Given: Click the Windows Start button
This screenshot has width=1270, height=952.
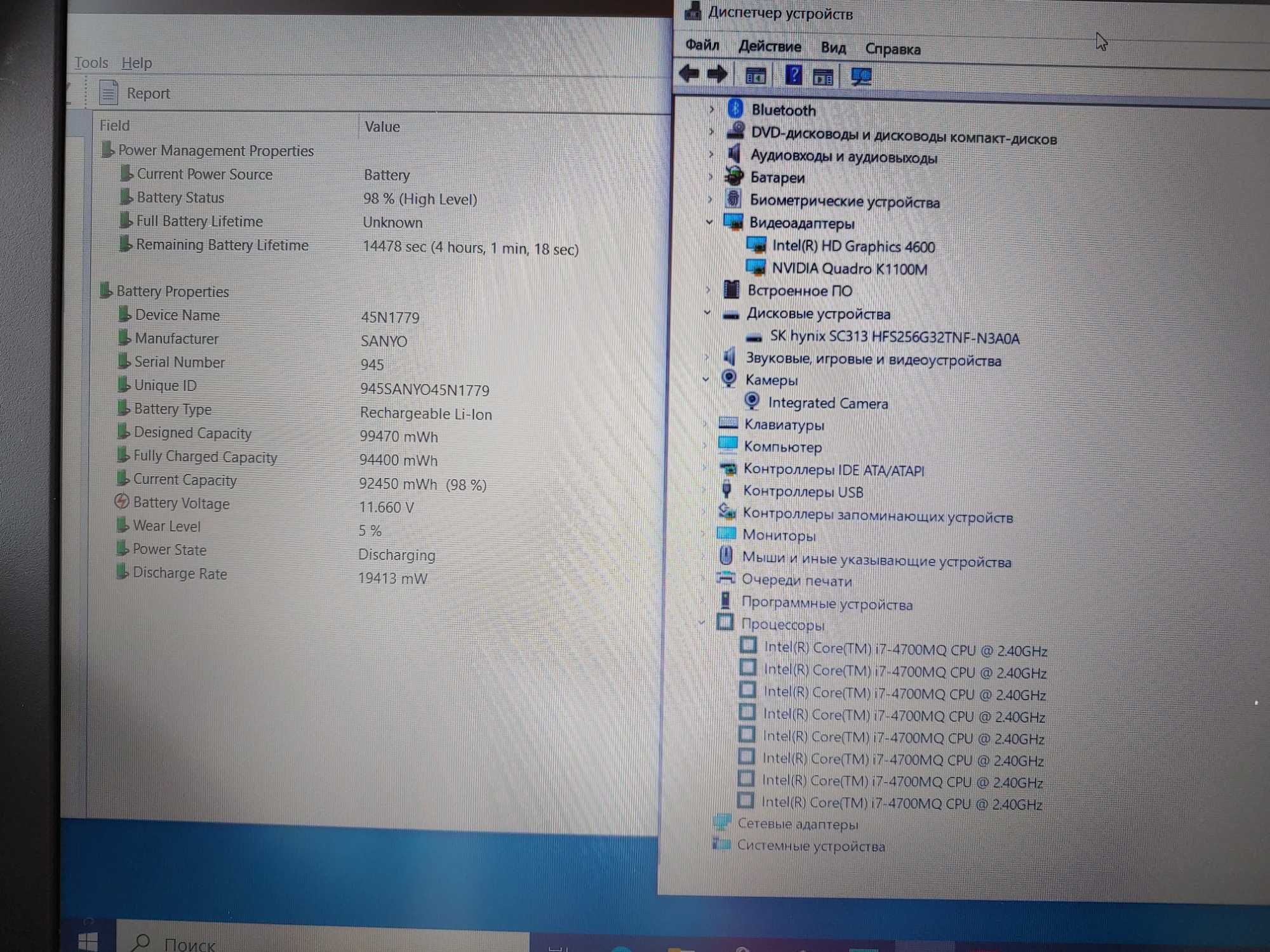Looking at the screenshot, I should (x=88, y=941).
